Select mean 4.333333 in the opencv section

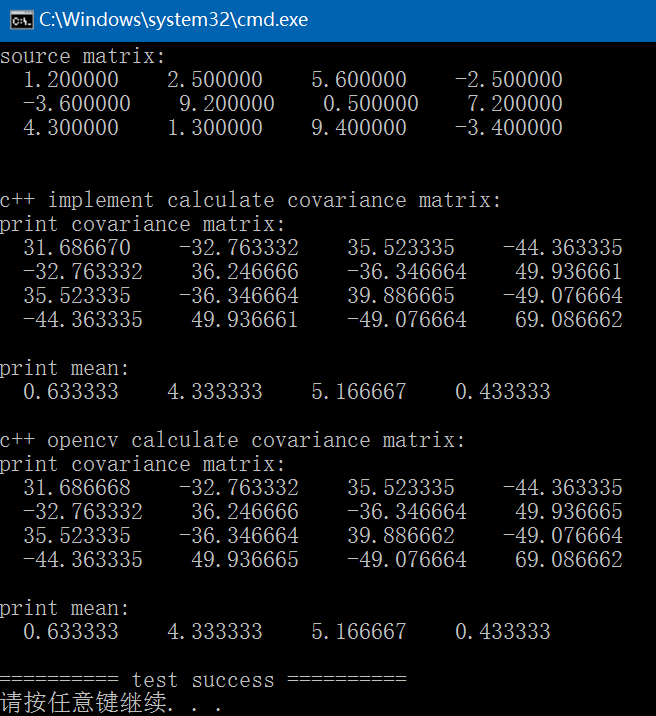tap(215, 632)
